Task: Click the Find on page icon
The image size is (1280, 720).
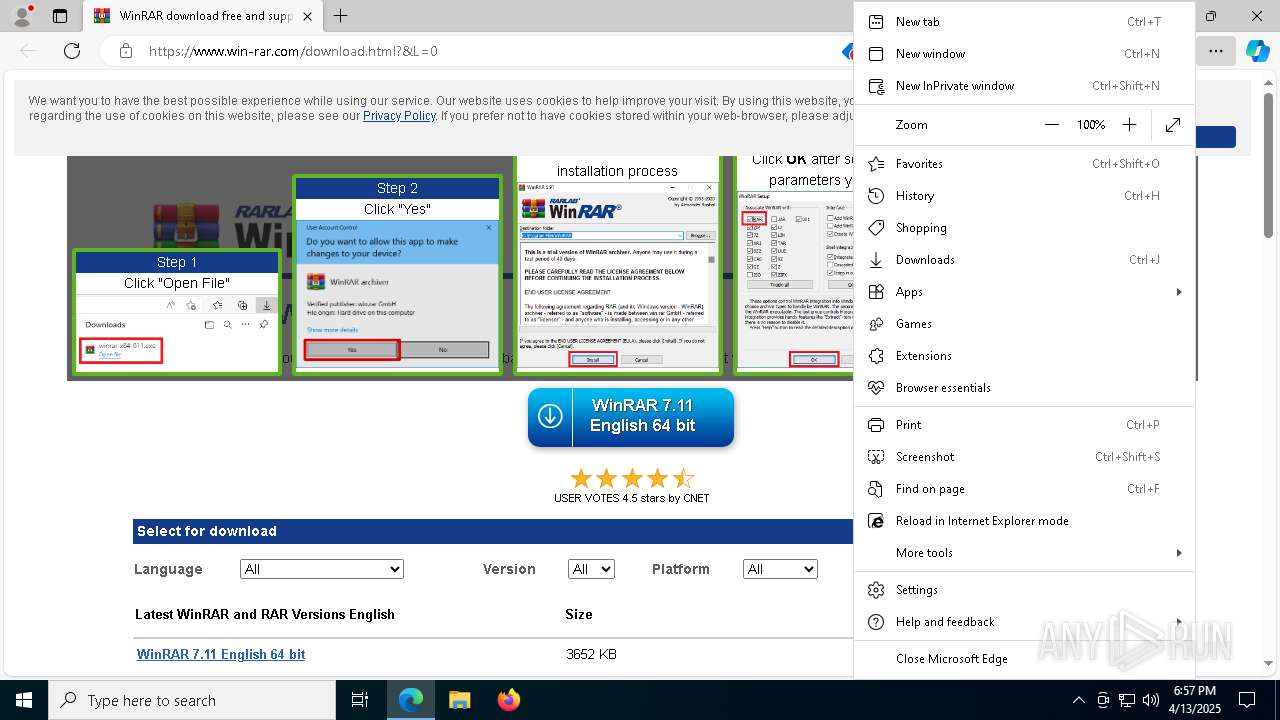Action: coord(876,489)
